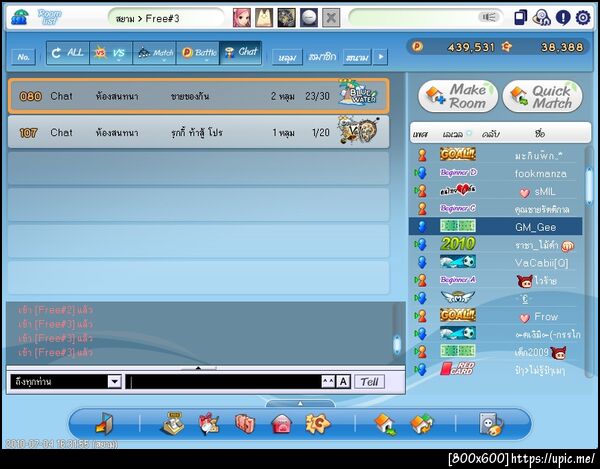Image resolution: width=600 pixels, height=469 pixels.
Task: Open the ^^ emoticon picker
Action: pos(328,381)
